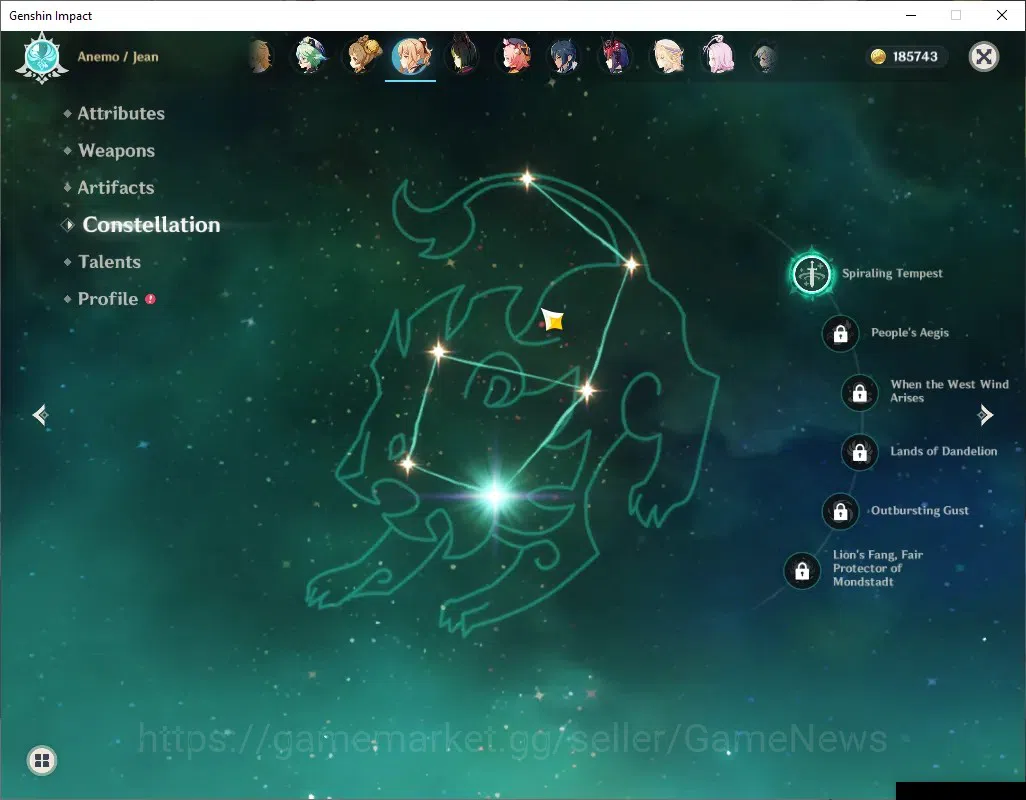This screenshot has width=1026, height=800.
Task: Select the Constellation section
Action: click(151, 225)
